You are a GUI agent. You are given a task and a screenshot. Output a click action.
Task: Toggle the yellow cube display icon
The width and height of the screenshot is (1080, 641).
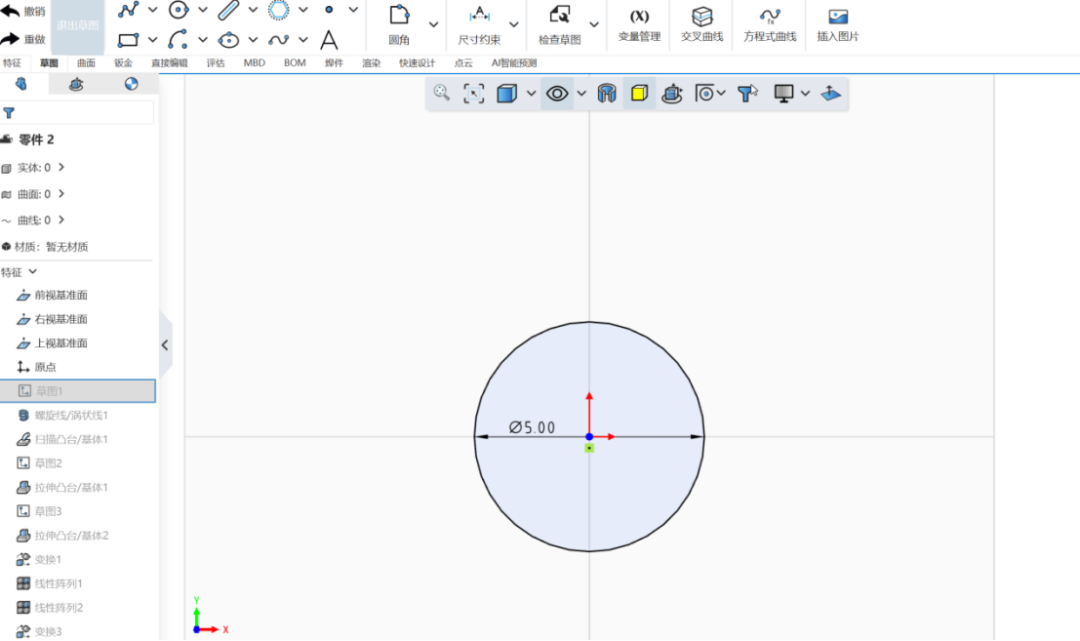pos(639,93)
